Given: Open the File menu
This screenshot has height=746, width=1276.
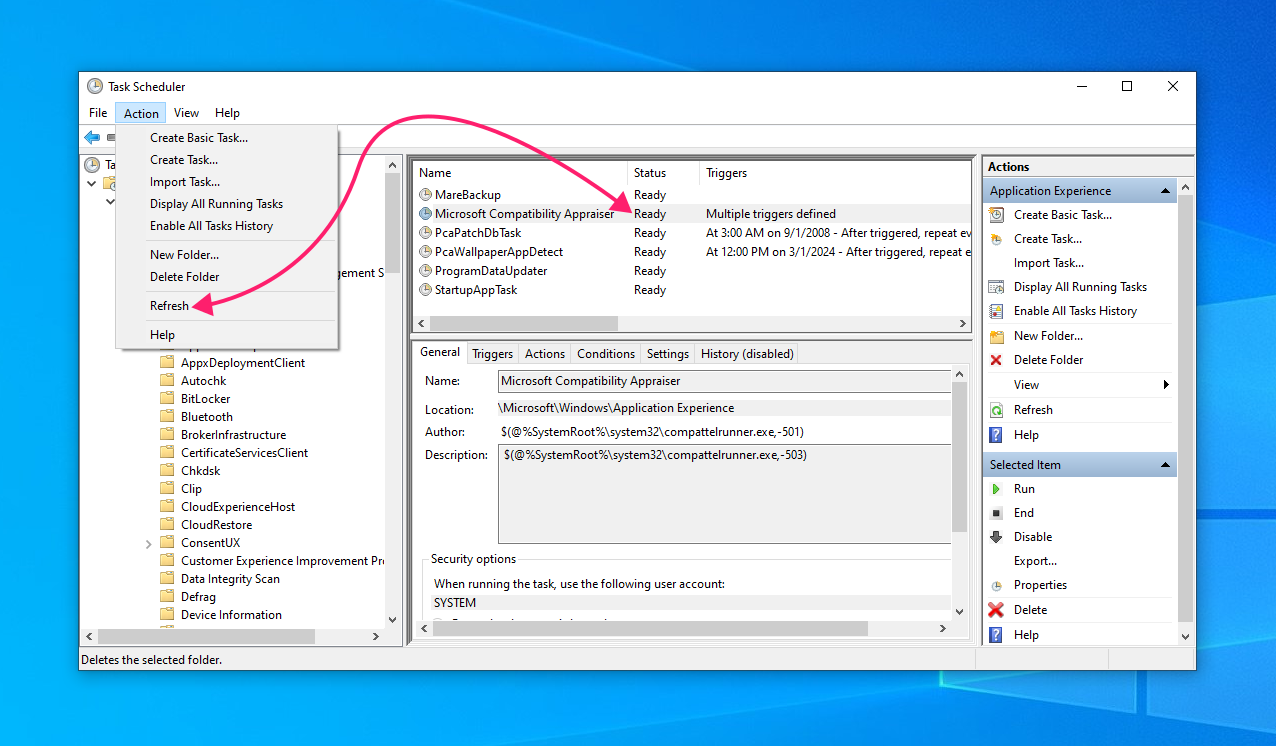Looking at the screenshot, I should pyautogui.click(x=98, y=113).
